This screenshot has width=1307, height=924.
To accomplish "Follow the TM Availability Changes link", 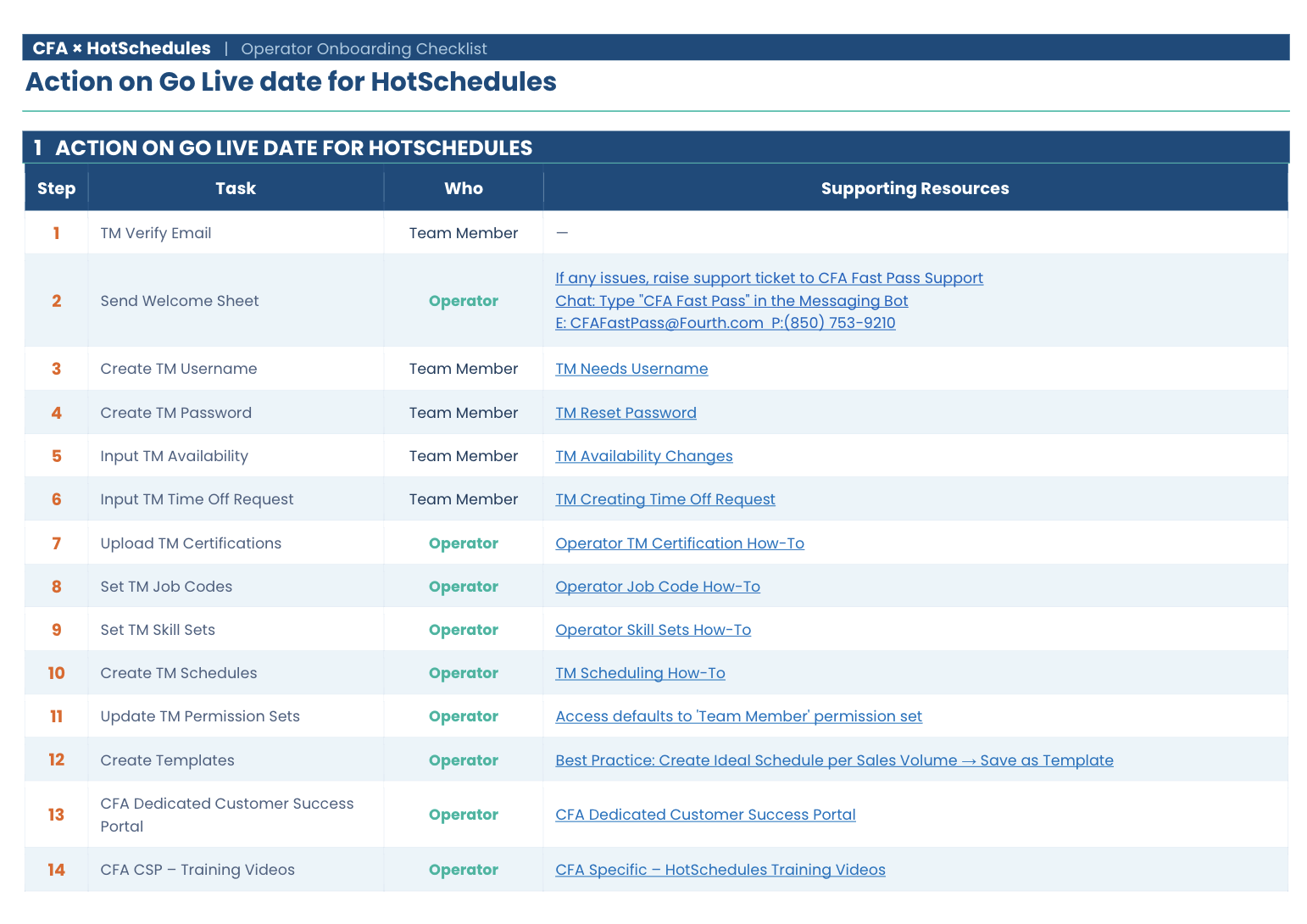I will (x=644, y=456).
